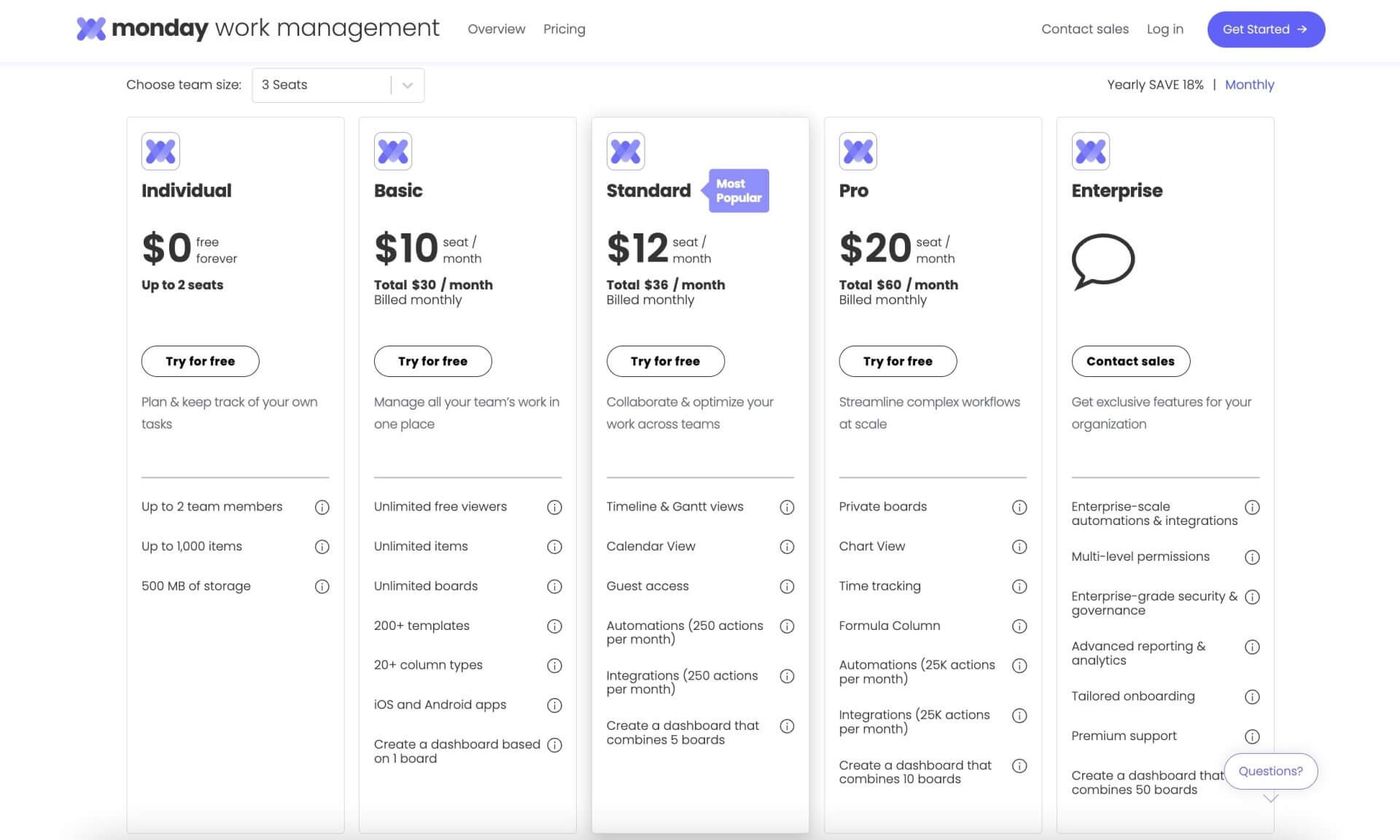The image size is (1400, 840).
Task: Open the Pricing nav item
Action: [564, 29]
